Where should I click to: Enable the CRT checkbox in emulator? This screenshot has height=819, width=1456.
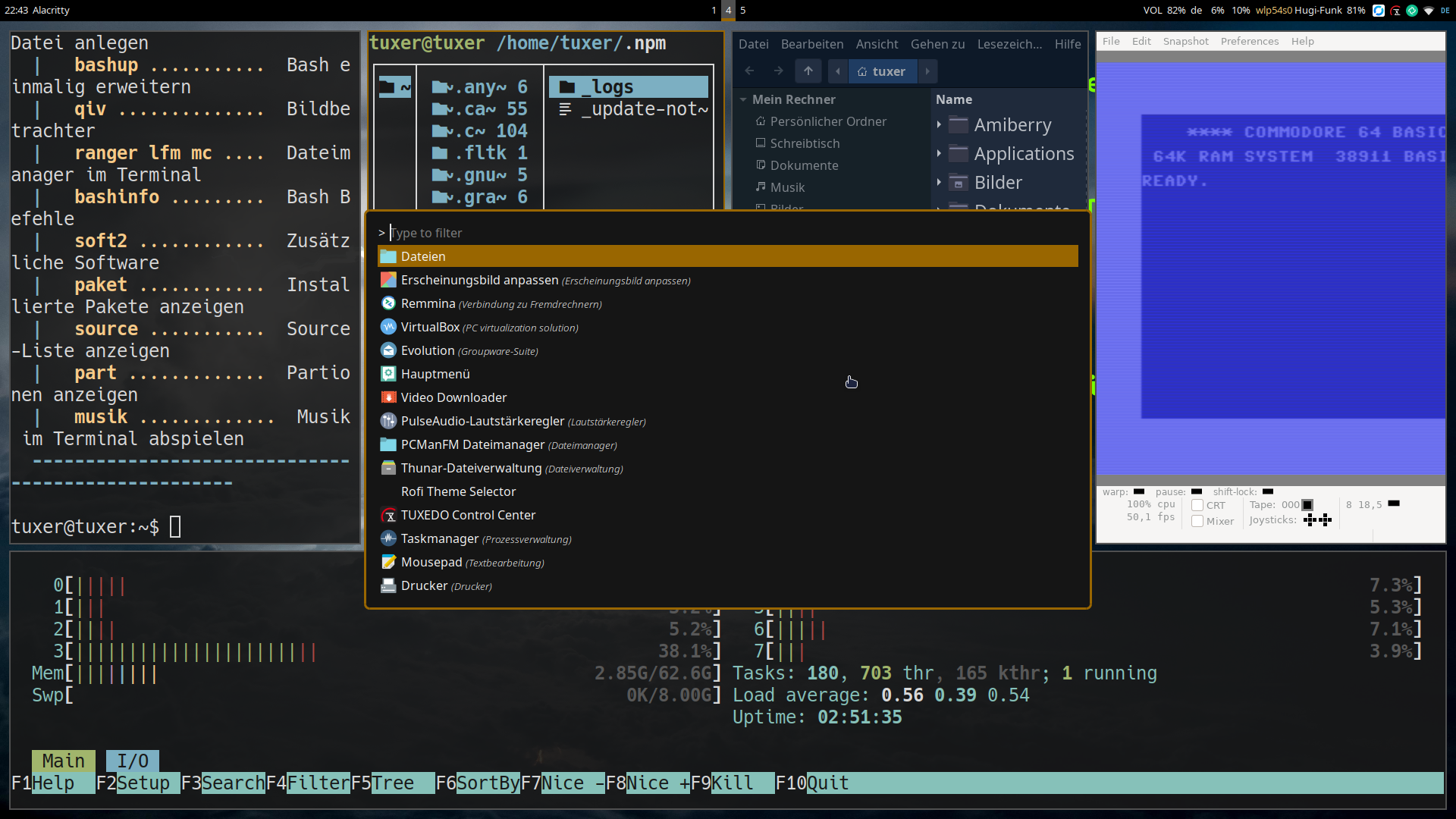coord(1197,505)
